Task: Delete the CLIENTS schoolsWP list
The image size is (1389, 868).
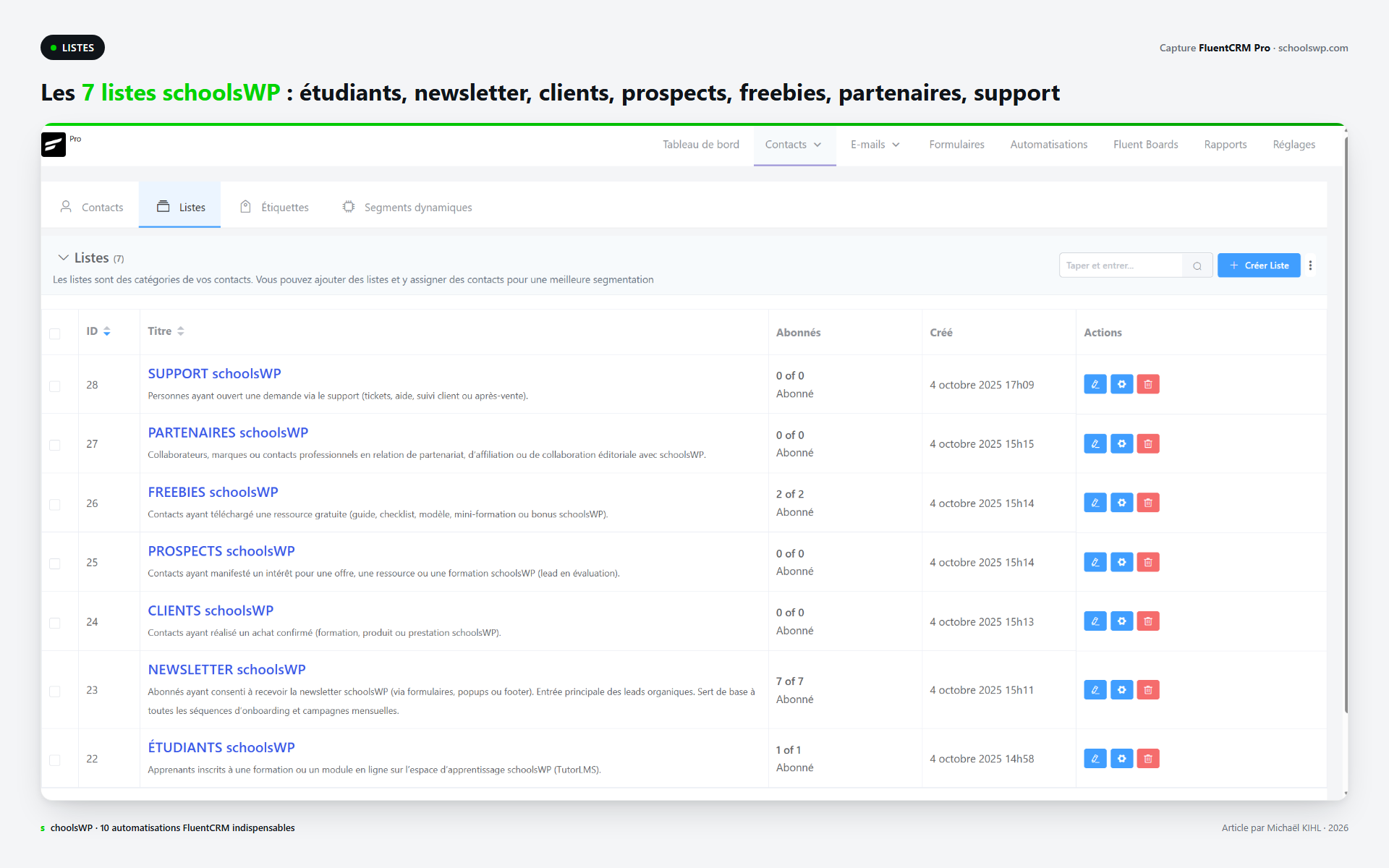Action: click(x=1148, y=621)
